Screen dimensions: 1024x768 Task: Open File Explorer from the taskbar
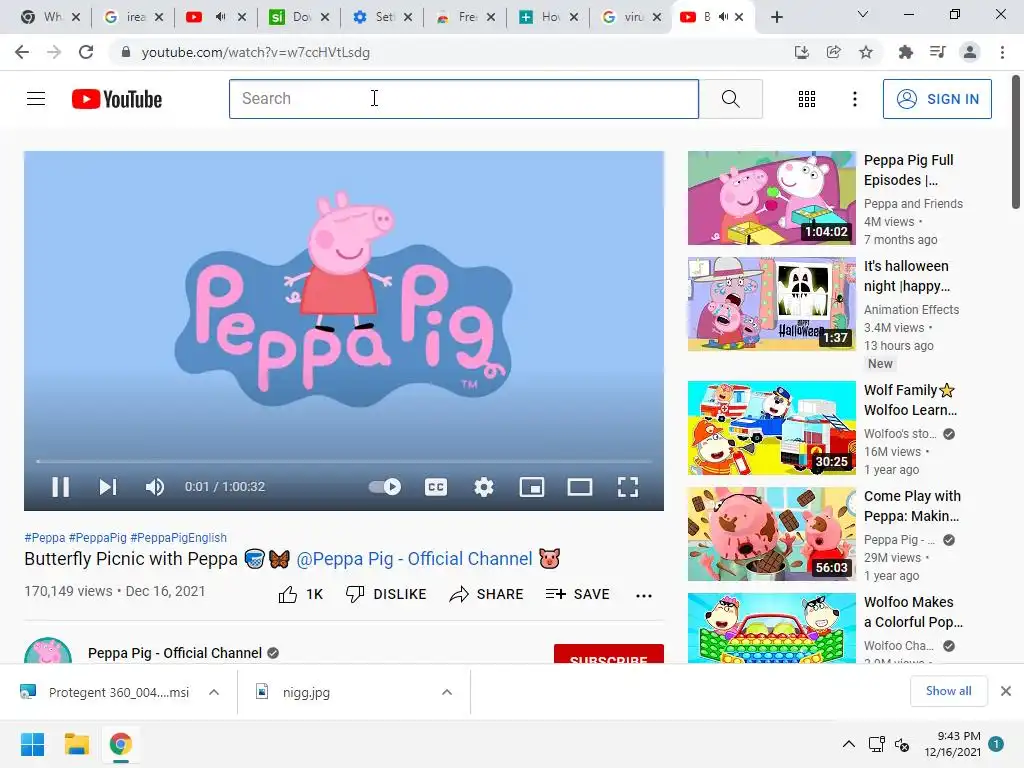[x=76, y=744]
